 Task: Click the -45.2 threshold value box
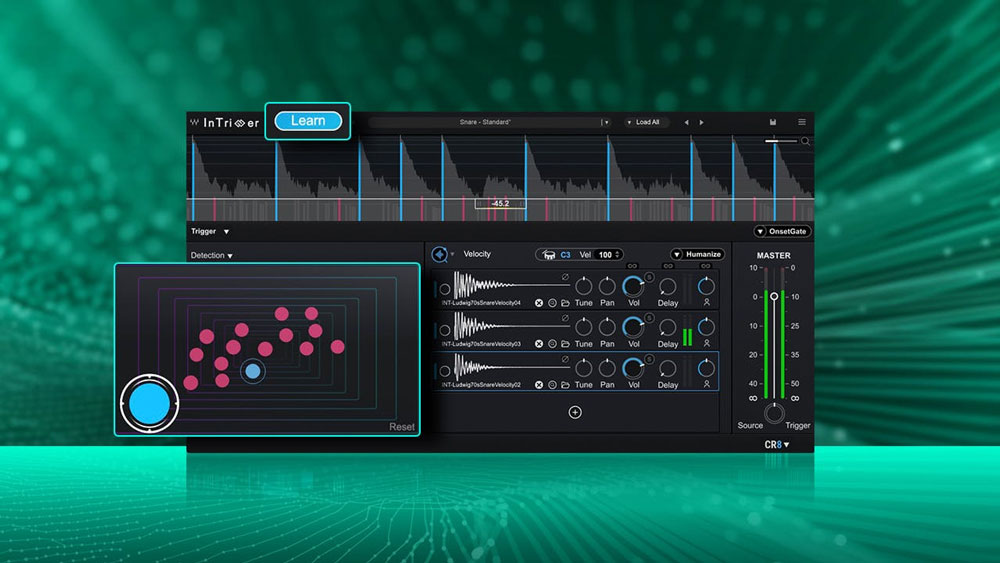(x=501, y=203)
